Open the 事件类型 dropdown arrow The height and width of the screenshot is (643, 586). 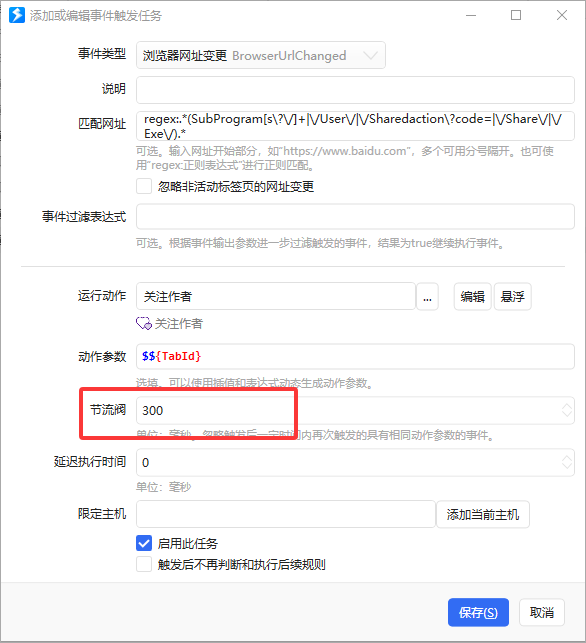point(370,55)
